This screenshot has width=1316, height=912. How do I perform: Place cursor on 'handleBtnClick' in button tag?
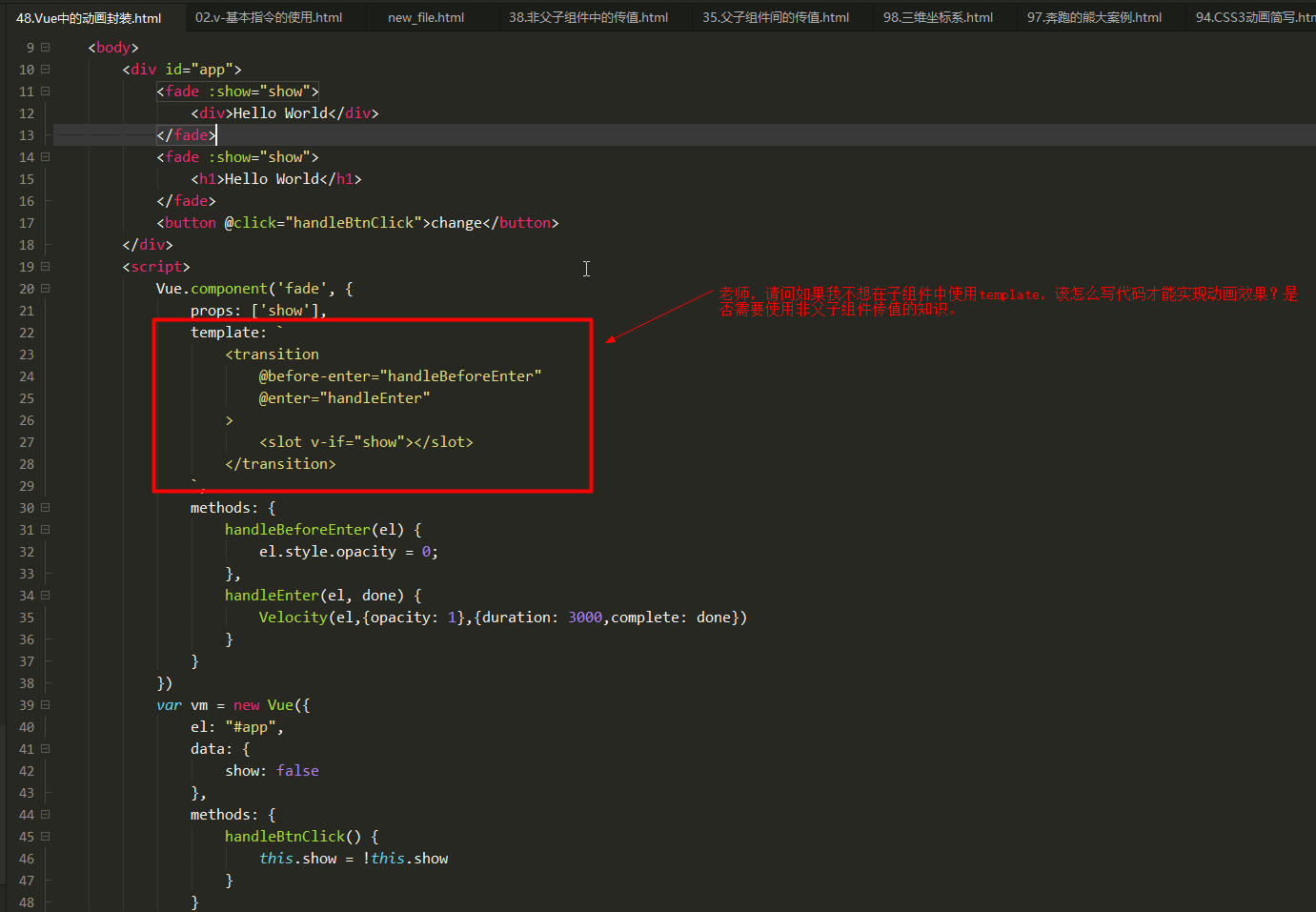coord(354,223)
